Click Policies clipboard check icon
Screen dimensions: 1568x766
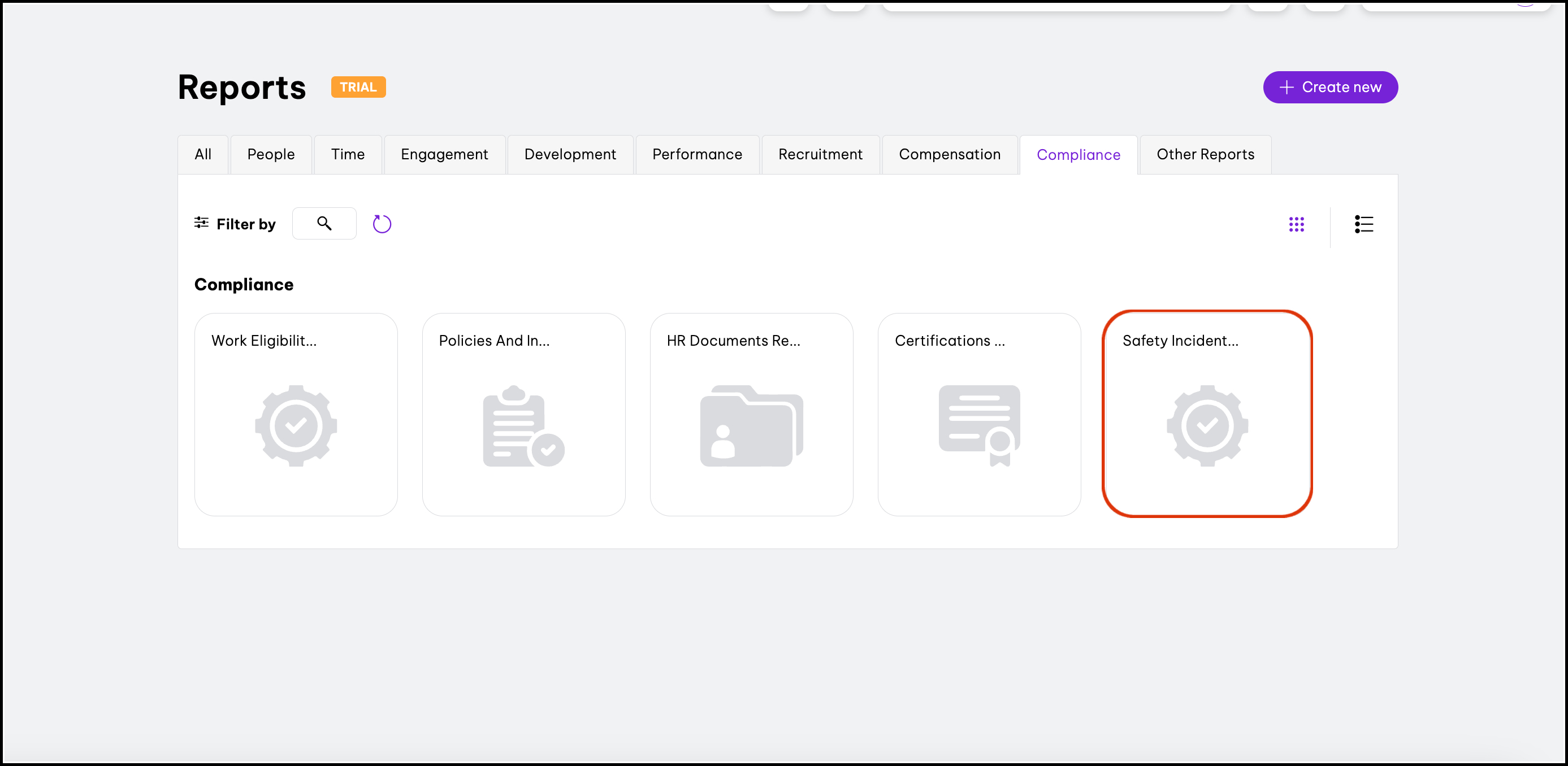(x=523, y=426)
